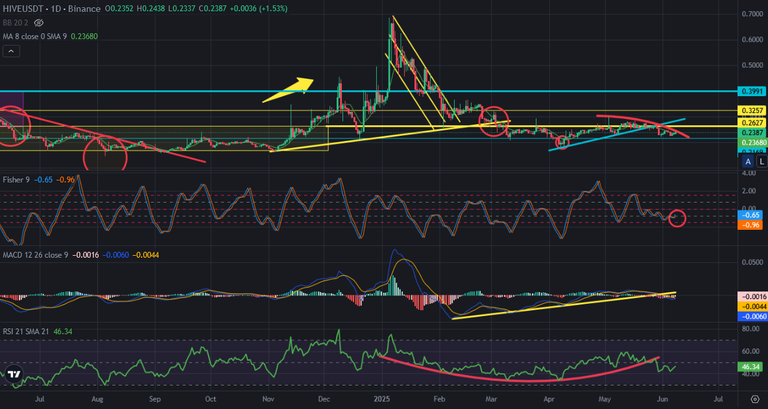This screenshot has width=768, height=409.
Task: Toggle auto scale with the A button
Action: (748, 162)
